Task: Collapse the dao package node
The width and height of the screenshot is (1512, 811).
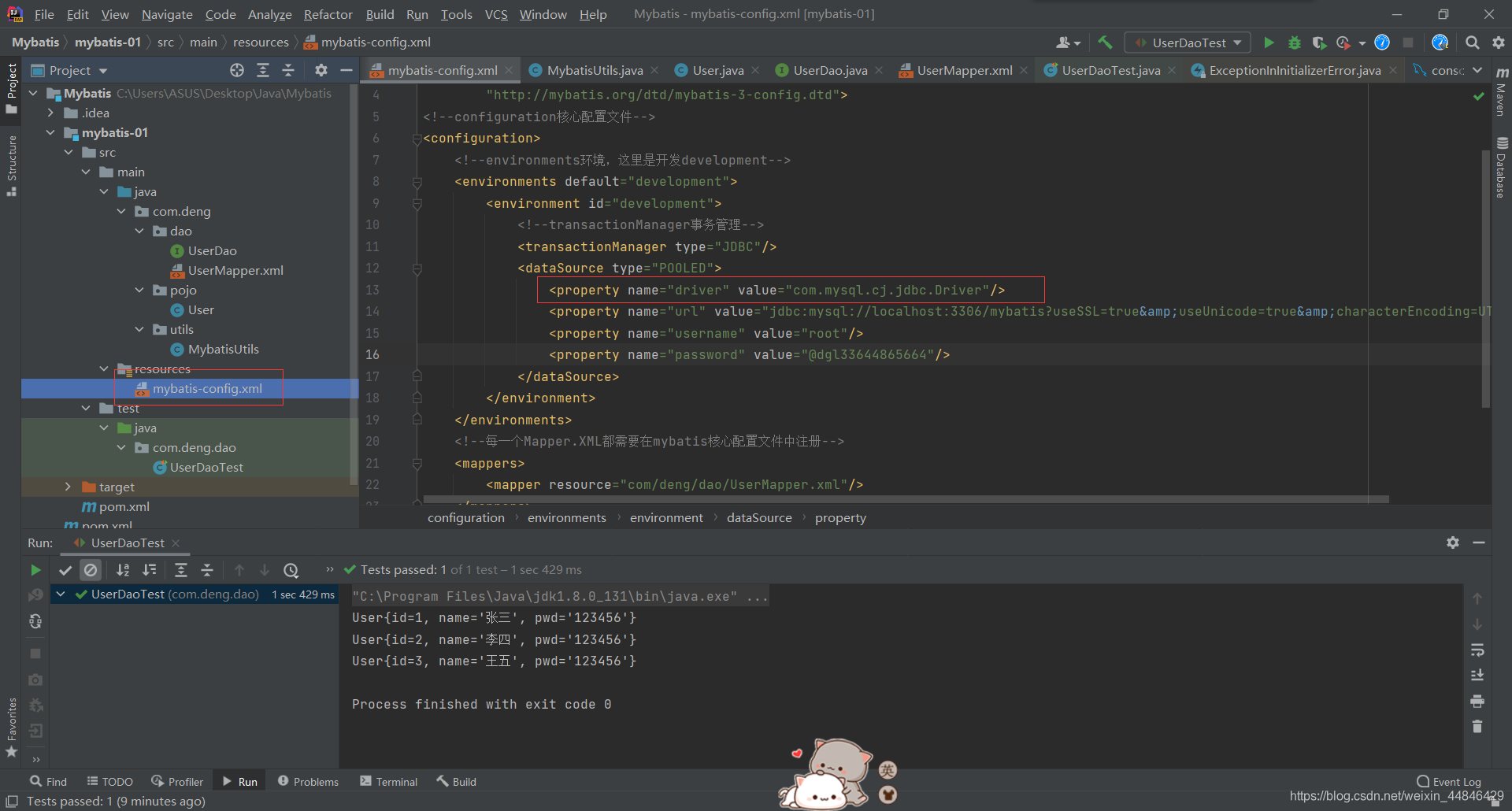Action: pos(139,231)
